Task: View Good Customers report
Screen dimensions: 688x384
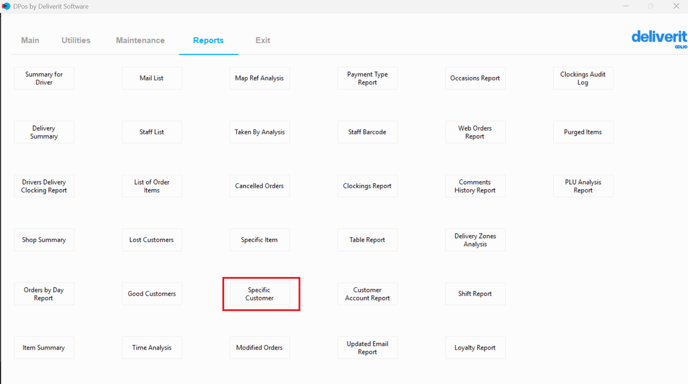Action: [x=152, y=294]
